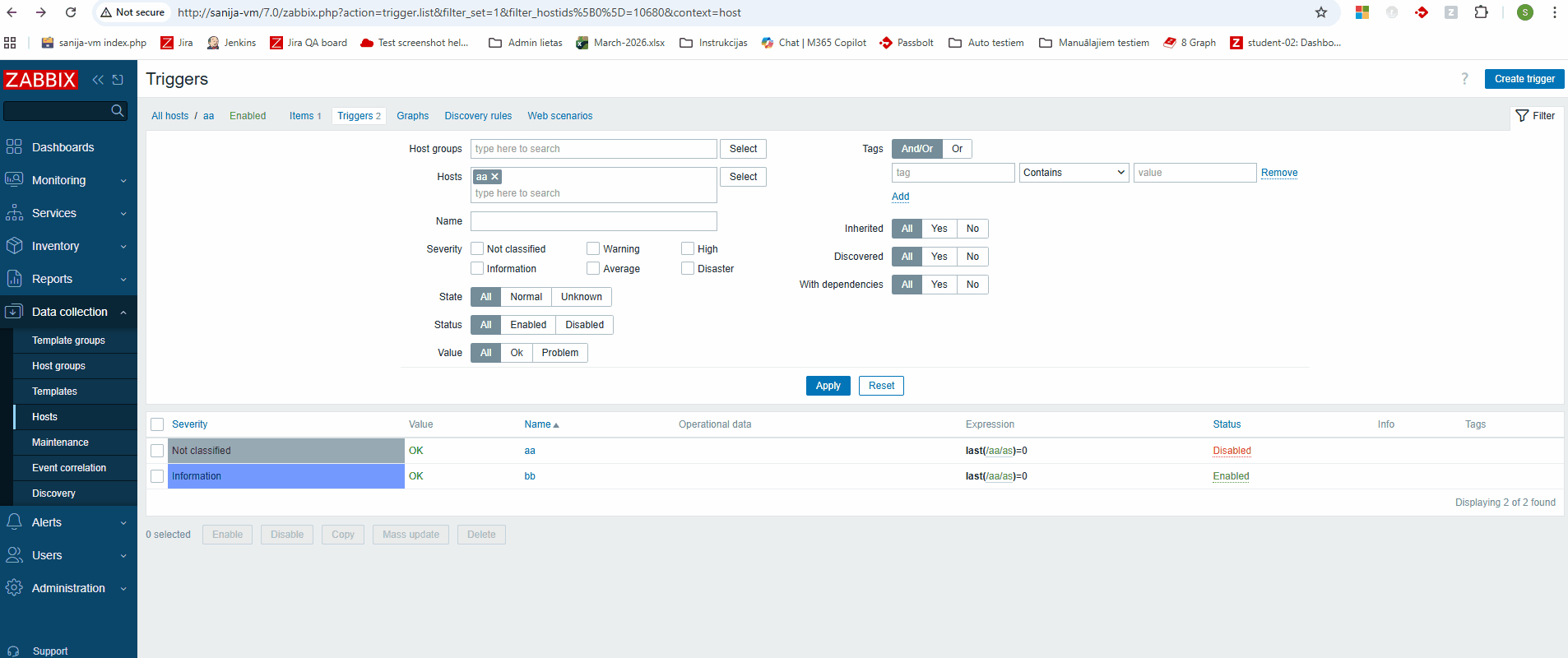
Task: Click the help question mark icon
Action: [x=1464, y=79]
